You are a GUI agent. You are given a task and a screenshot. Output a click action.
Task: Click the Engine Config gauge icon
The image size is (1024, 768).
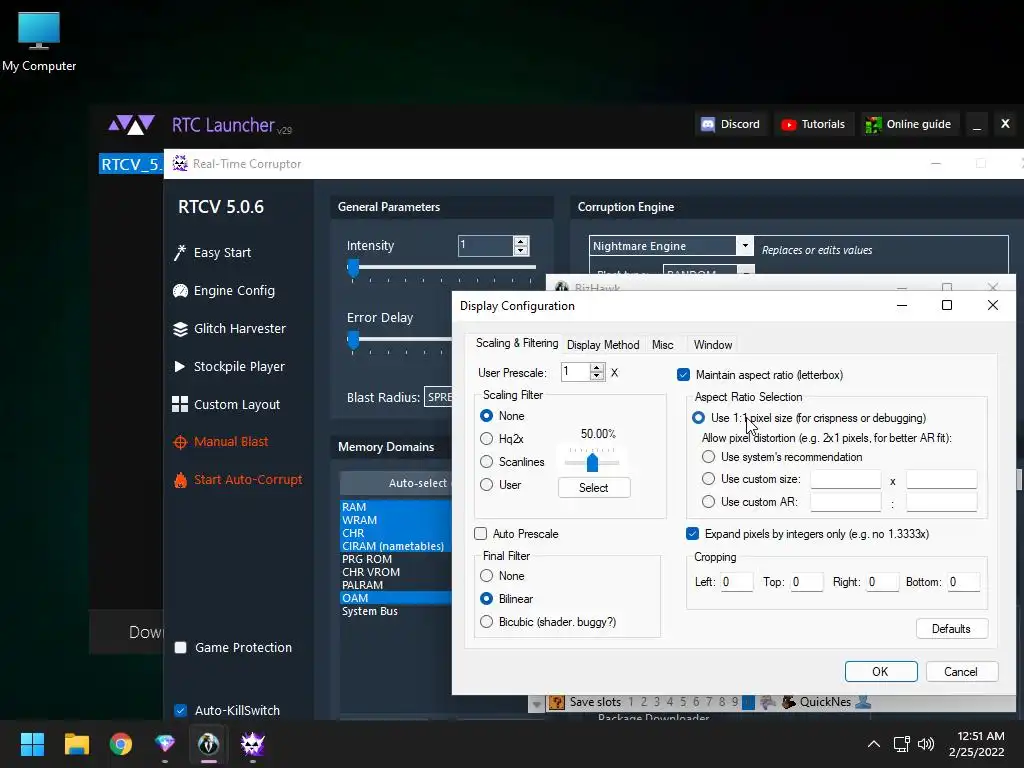tap(180, 291)
